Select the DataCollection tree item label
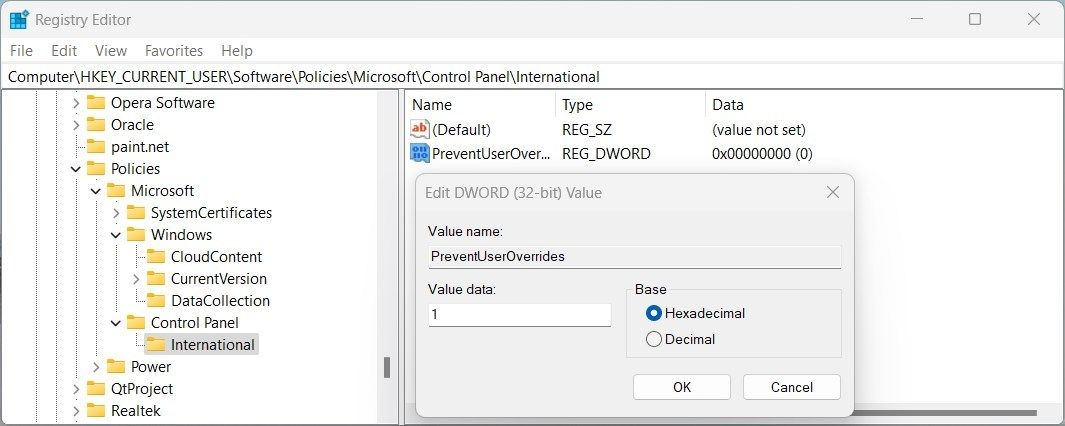 [220, 300]
